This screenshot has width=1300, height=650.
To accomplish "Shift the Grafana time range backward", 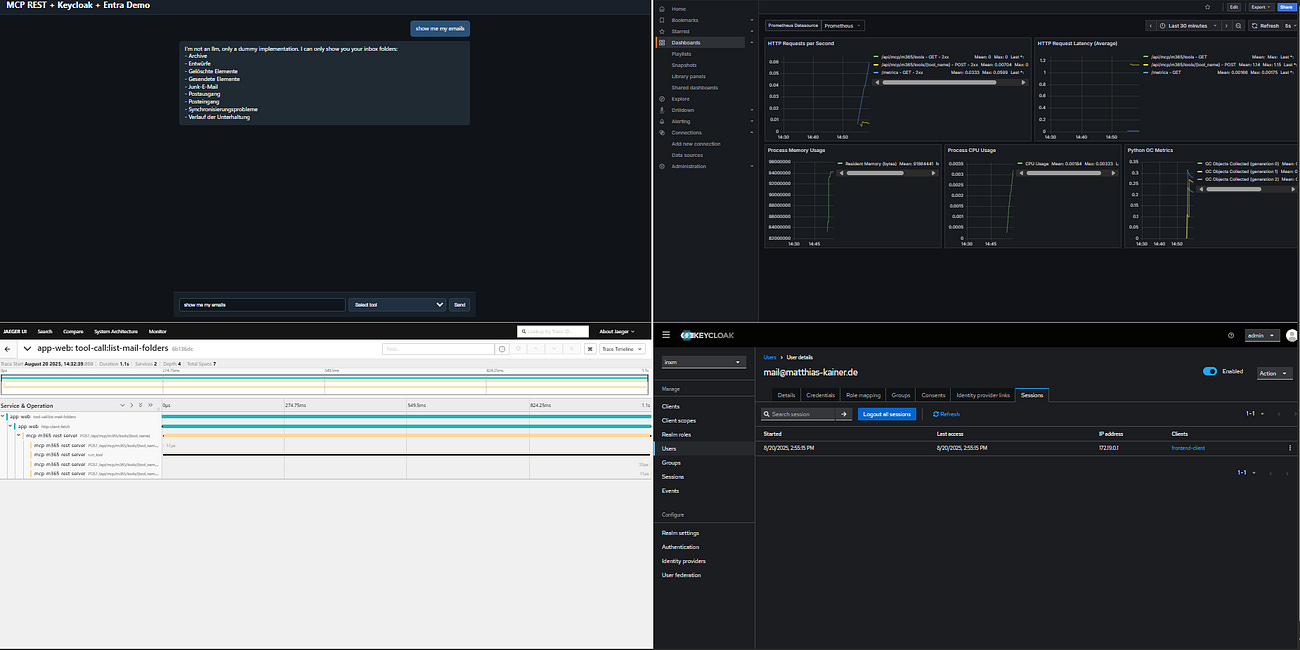I will tap(1151, 25).
